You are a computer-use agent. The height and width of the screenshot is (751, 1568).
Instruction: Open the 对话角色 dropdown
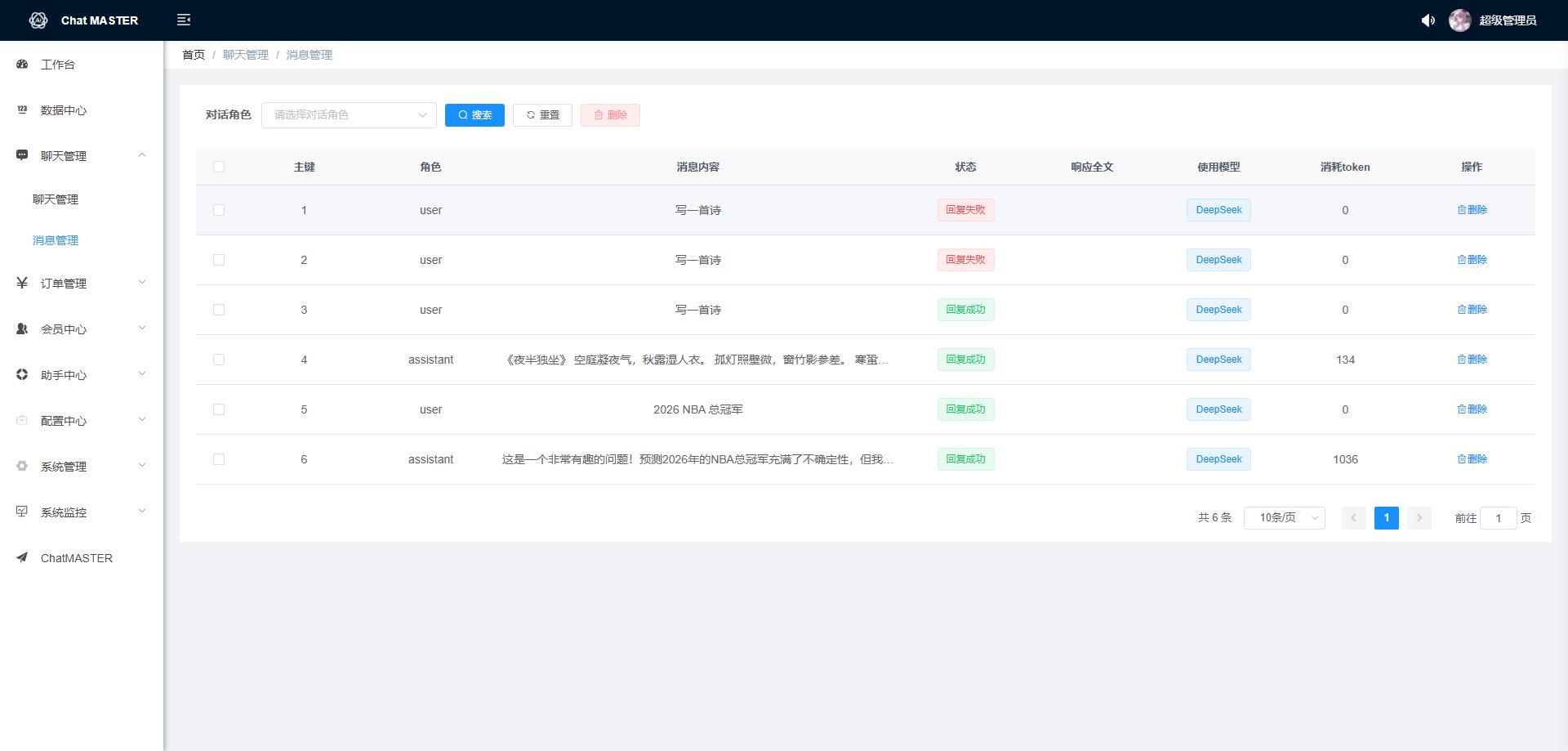[349, 115]
